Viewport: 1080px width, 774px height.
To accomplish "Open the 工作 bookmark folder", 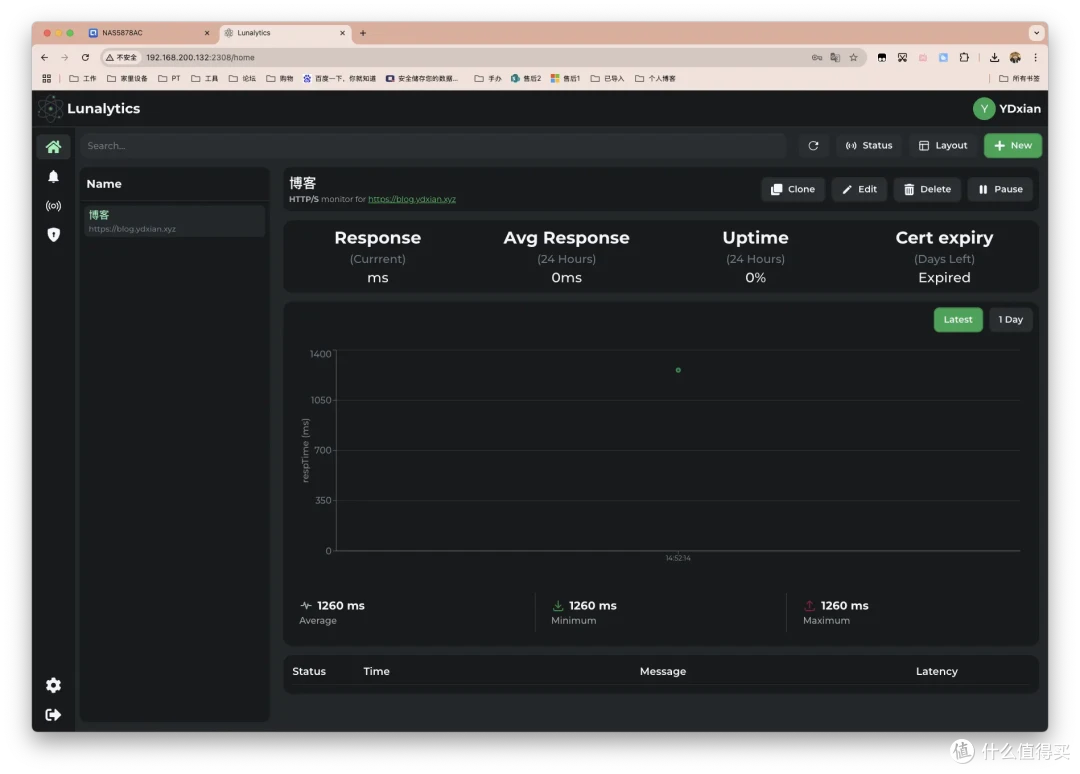I will (83, 79).
